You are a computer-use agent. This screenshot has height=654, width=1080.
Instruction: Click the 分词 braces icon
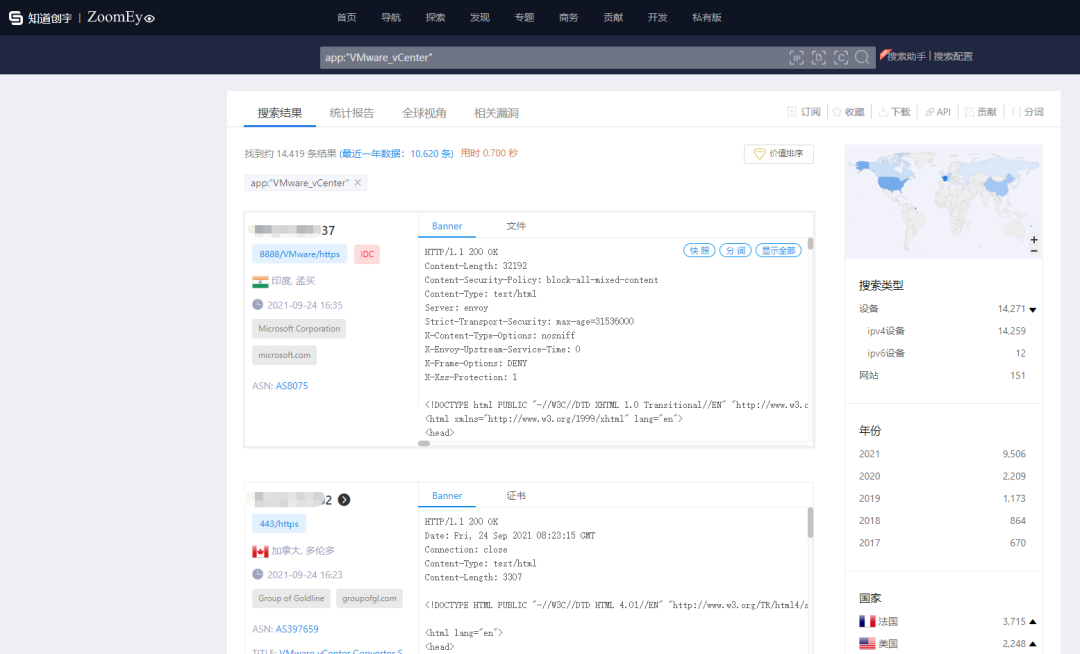point(1016,112)
